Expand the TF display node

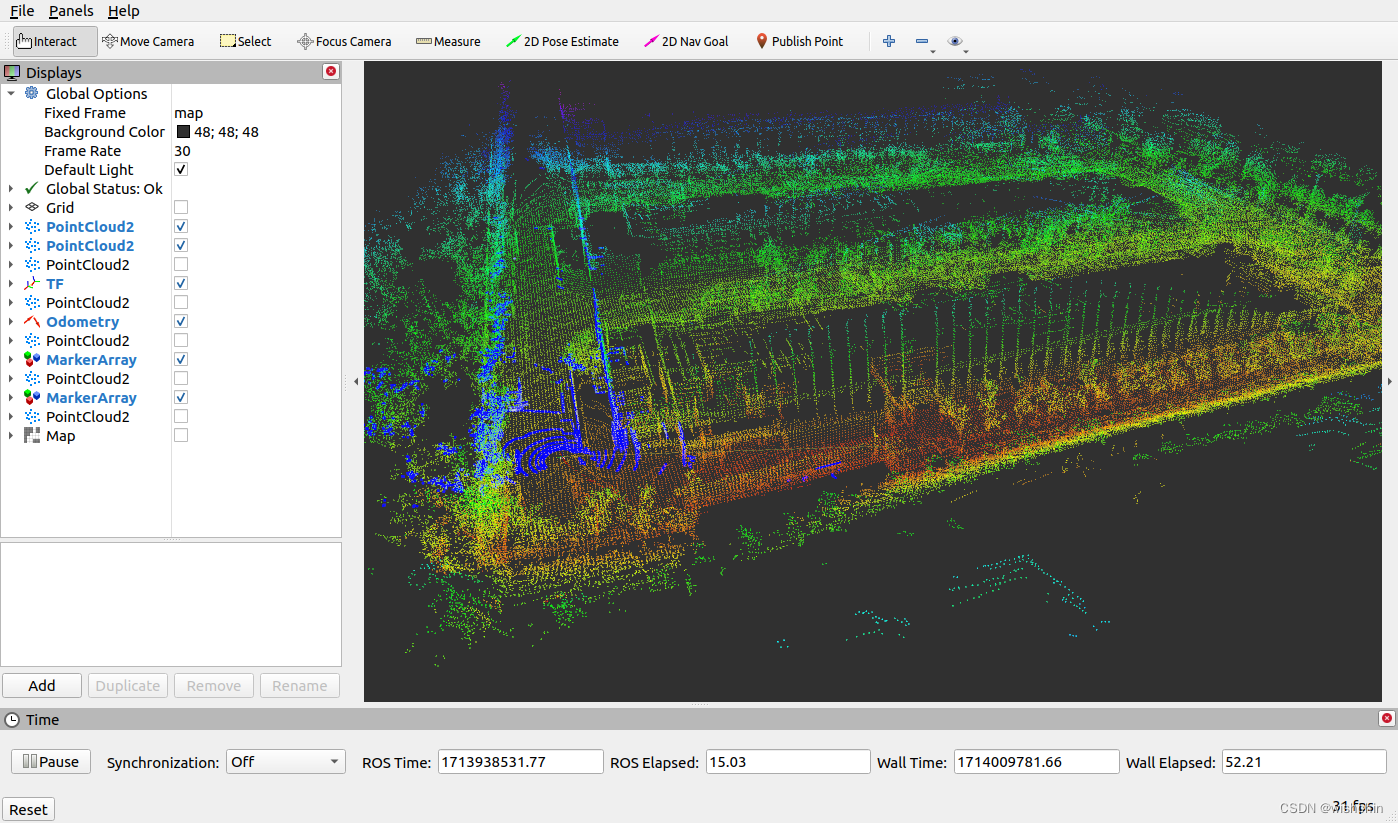[11, 283]
